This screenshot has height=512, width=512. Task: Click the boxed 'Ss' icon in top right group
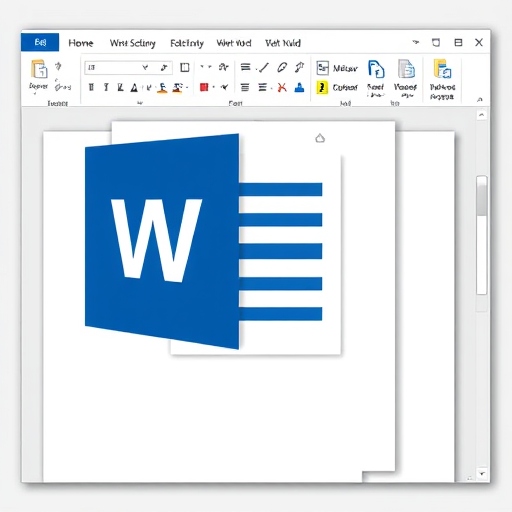(322, 68)
